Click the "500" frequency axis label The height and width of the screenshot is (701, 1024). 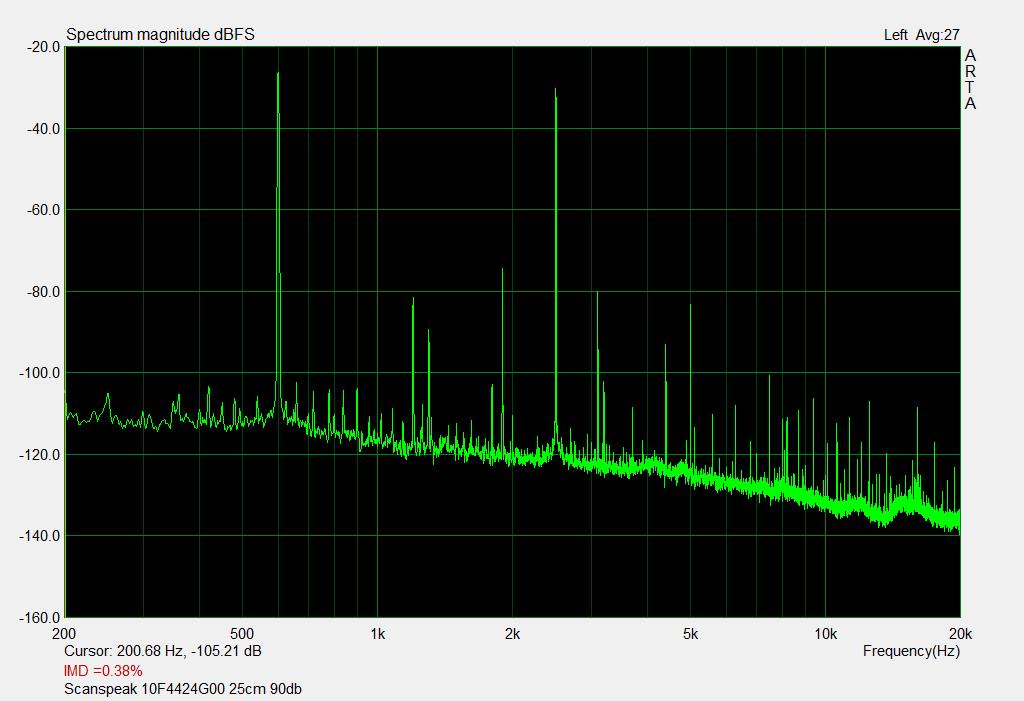(x=242, y=633)
